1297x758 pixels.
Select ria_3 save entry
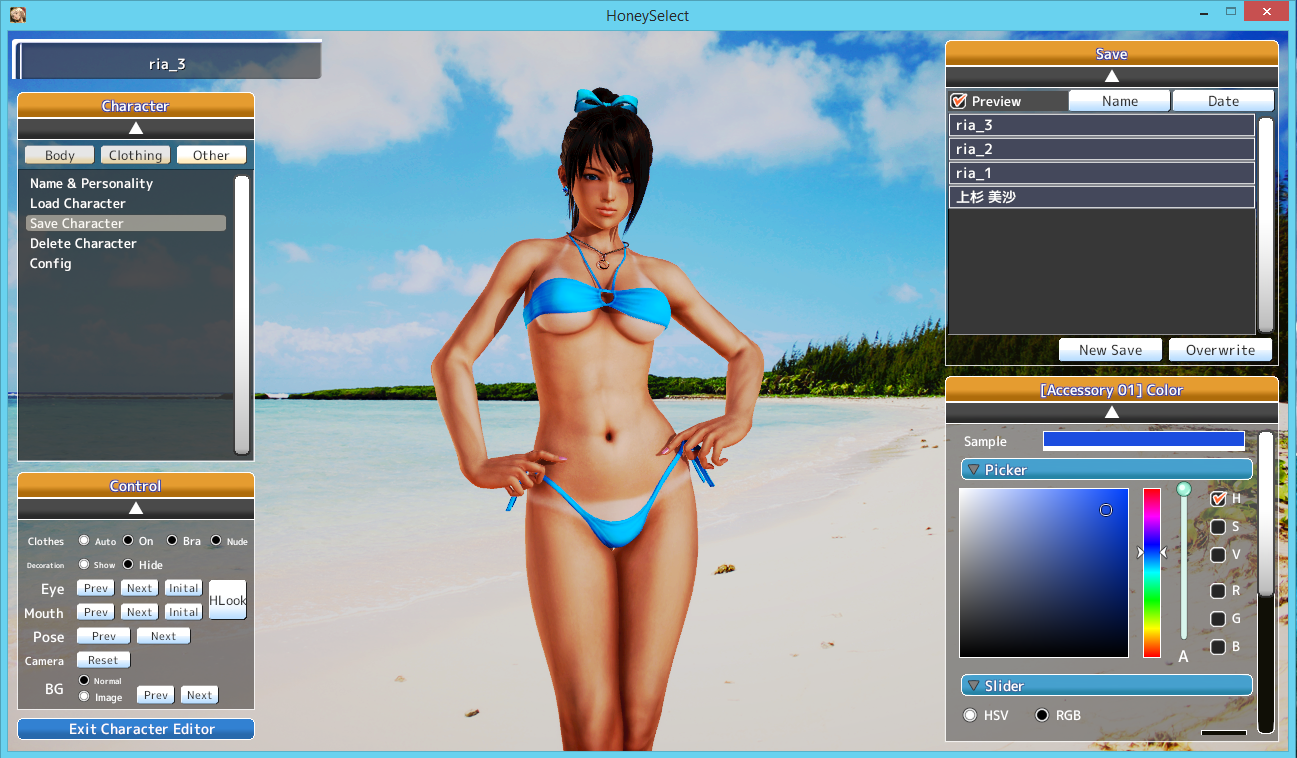coord(1102,125)
